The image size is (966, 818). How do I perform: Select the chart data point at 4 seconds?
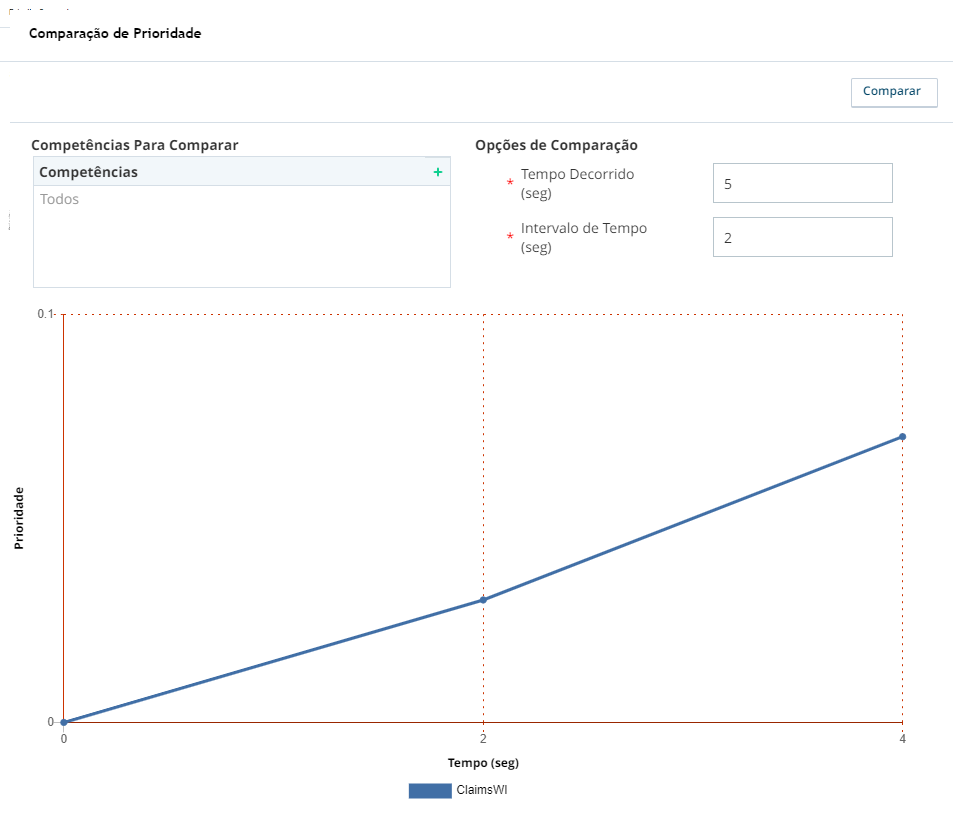[x=902, y=437]
